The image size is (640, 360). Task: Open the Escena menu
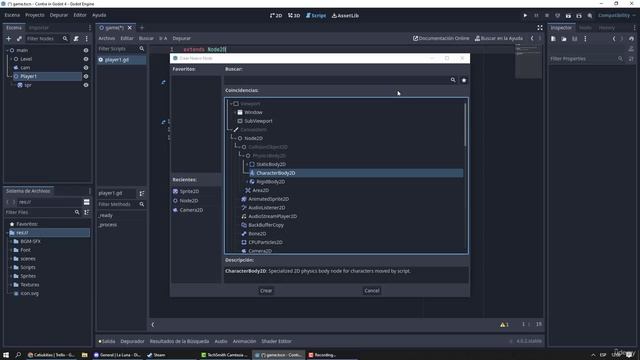[12, 15]
